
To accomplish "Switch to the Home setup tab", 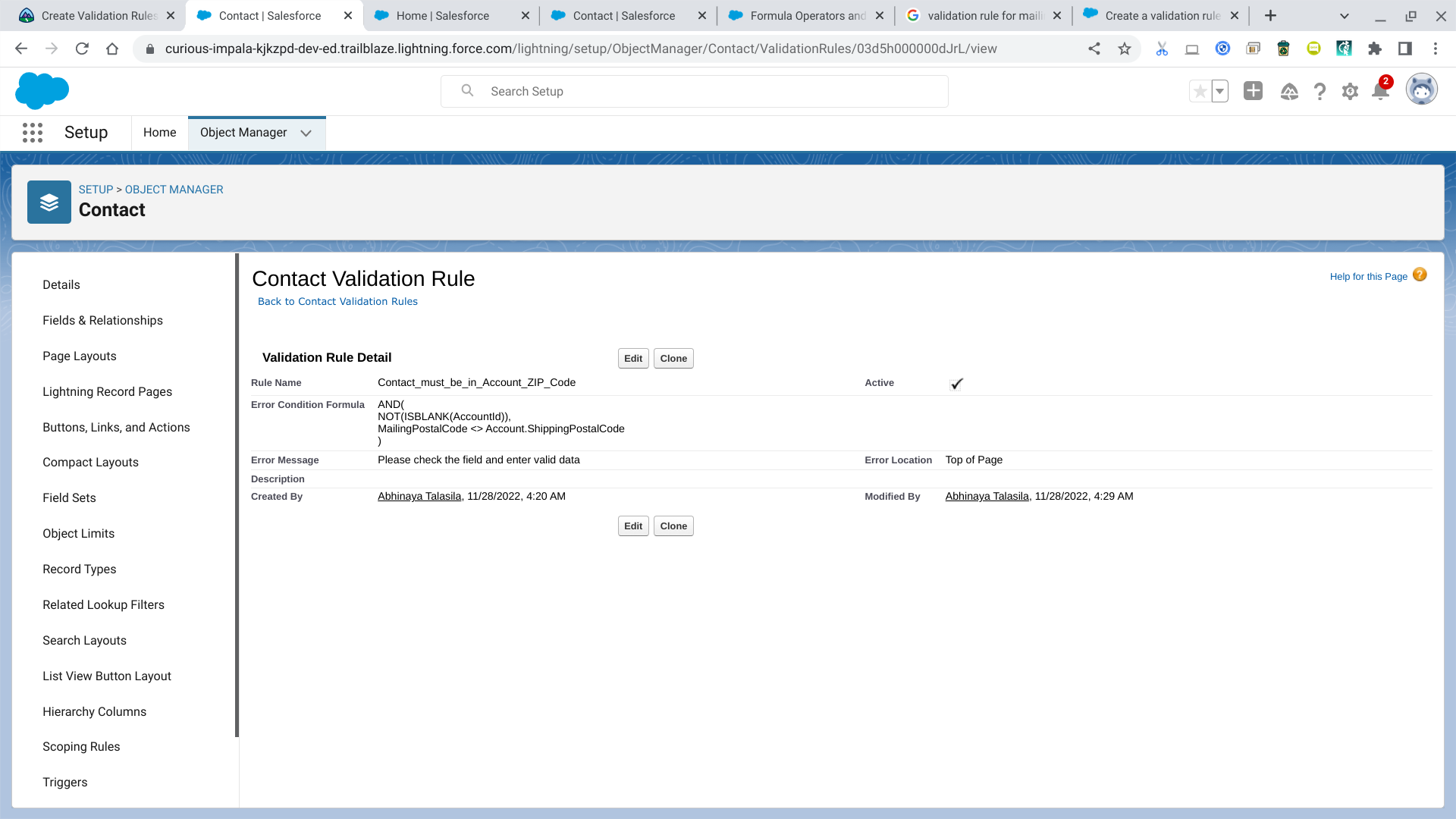I will (x=159, y=133).
